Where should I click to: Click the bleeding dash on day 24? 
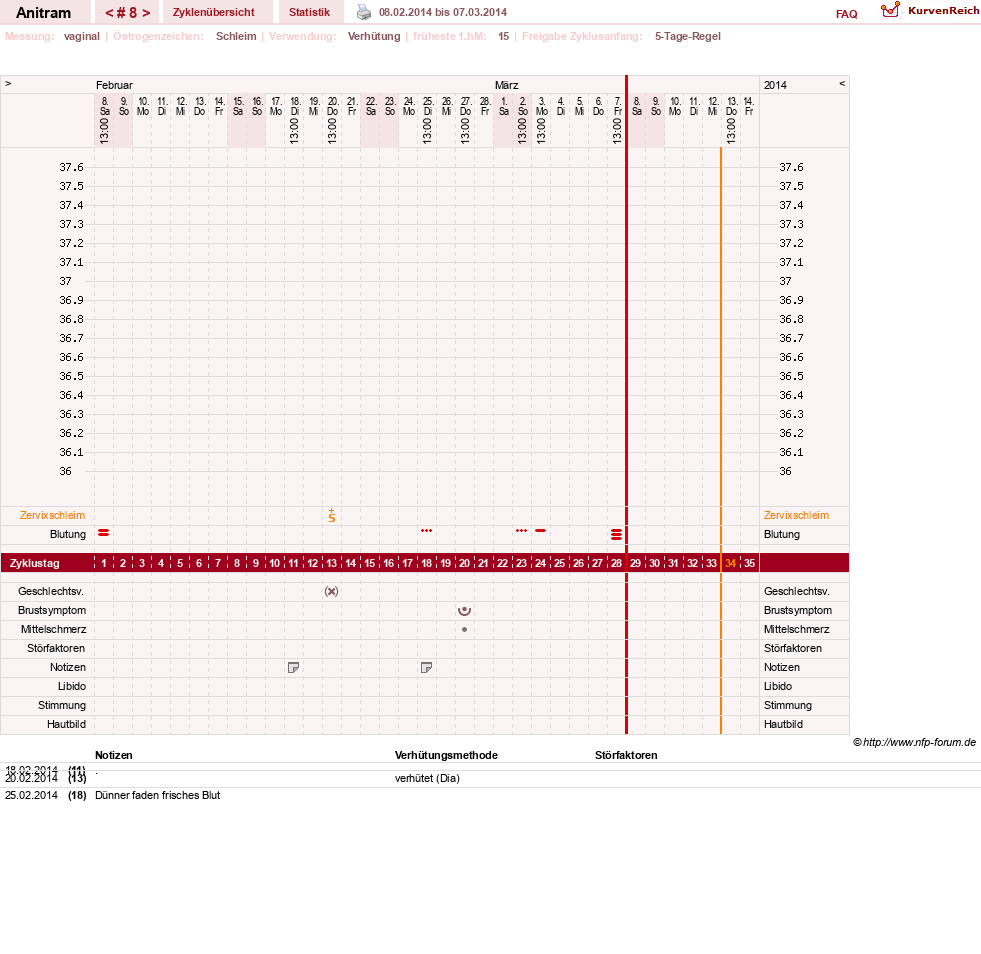click(x=541, y=530)
